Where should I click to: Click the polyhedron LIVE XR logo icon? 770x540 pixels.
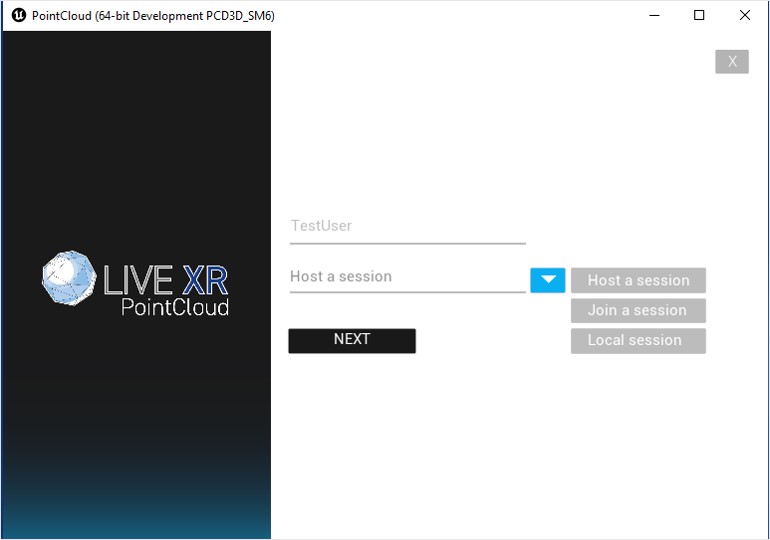point(68,278)
